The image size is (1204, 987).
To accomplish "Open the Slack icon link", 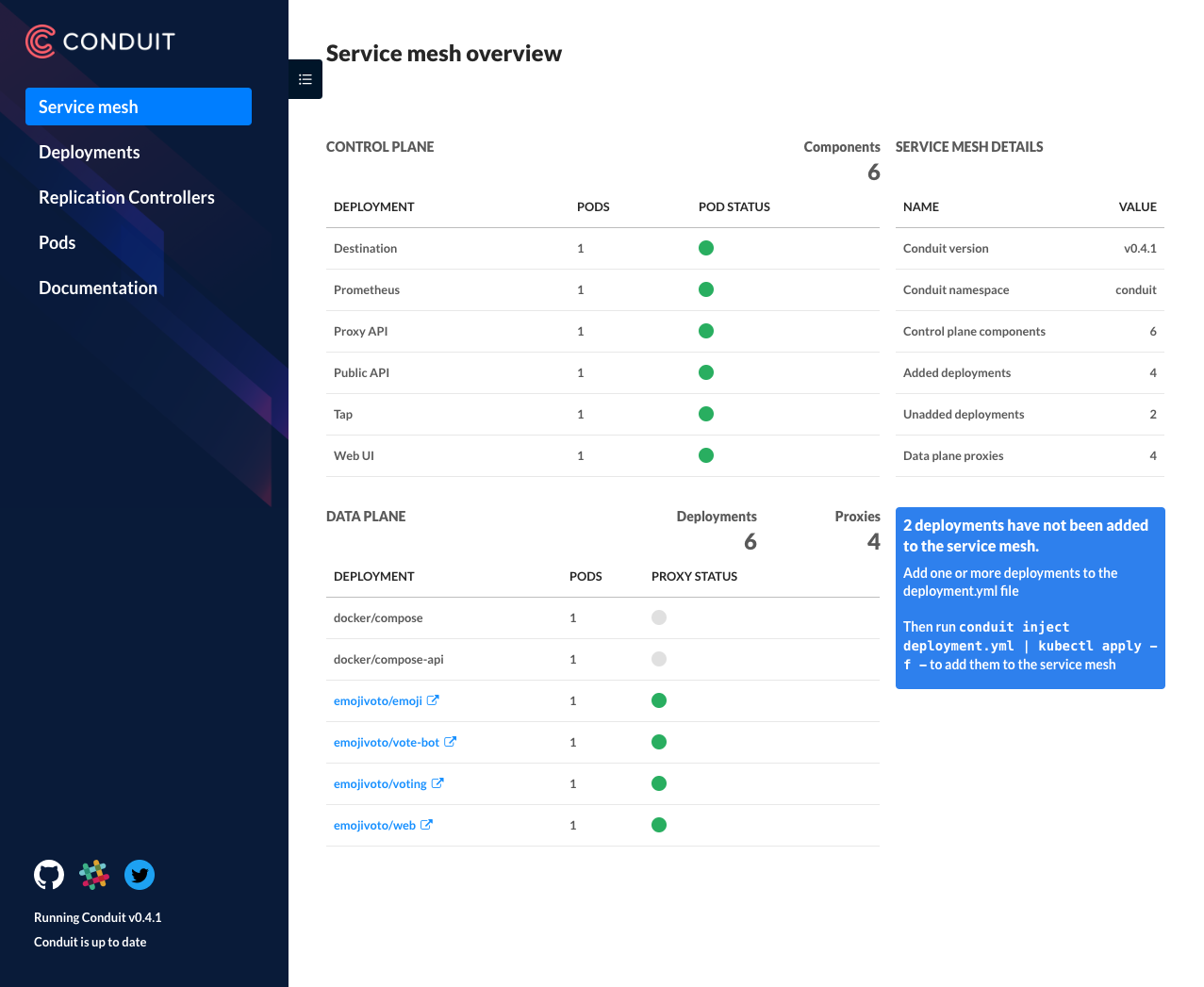I will (94, 875).
